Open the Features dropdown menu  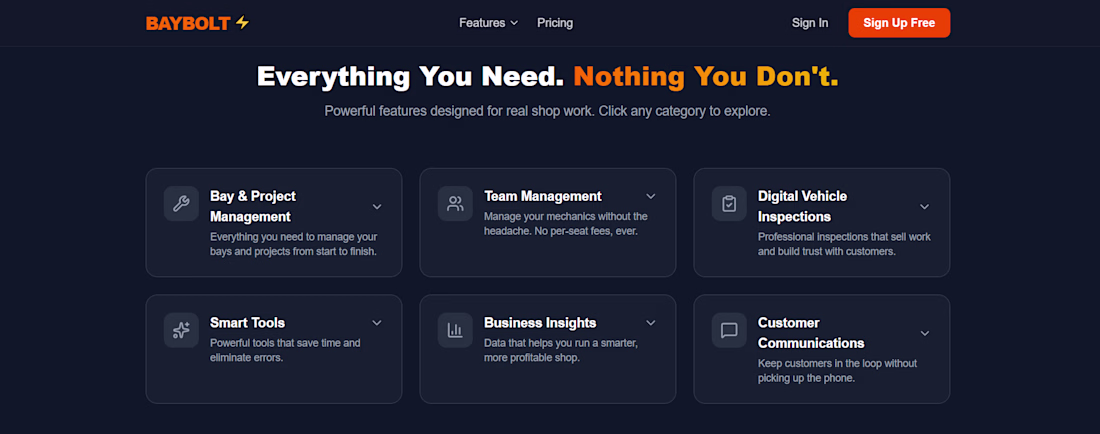tap(488, 23)
